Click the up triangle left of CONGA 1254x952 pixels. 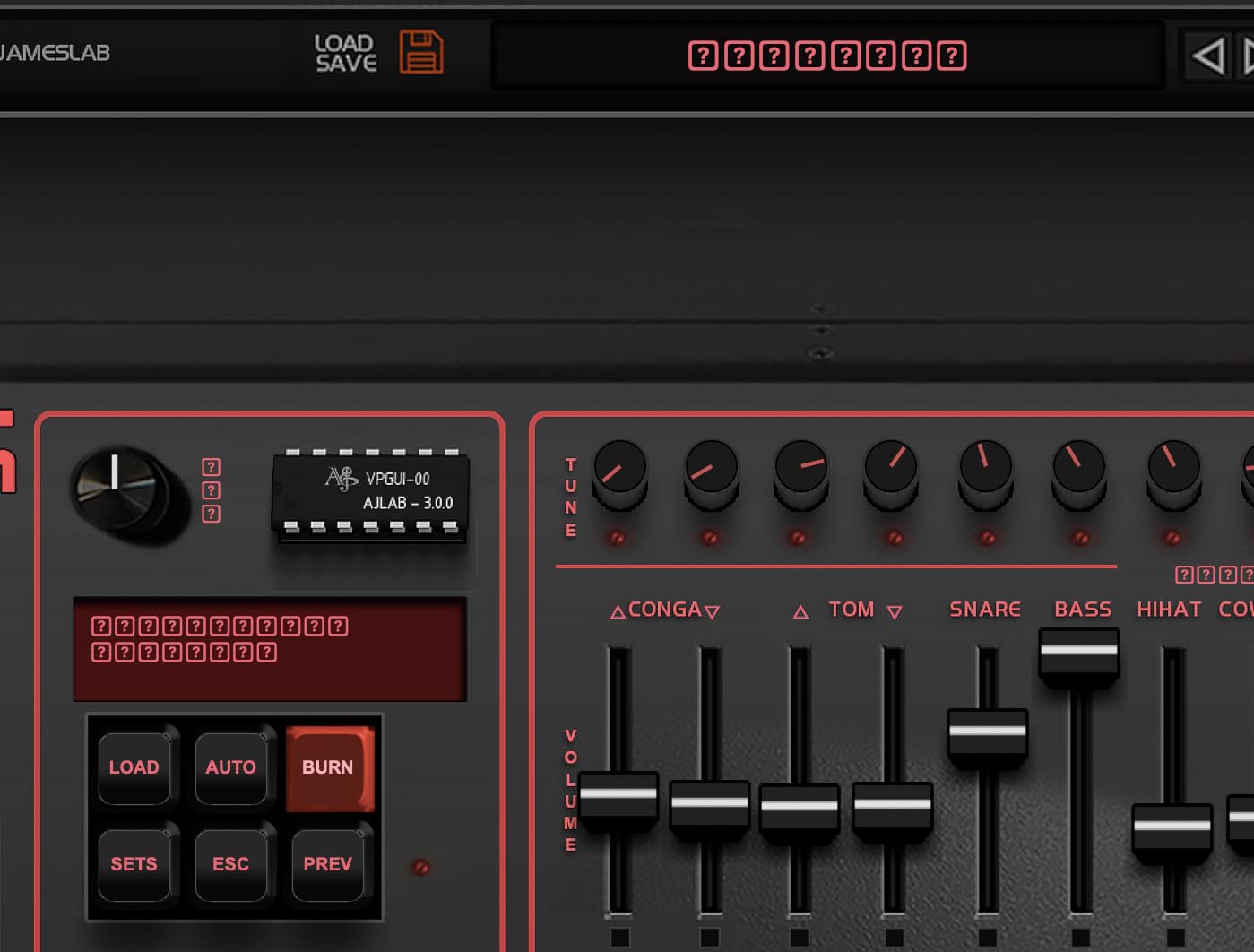coord(618,612)
